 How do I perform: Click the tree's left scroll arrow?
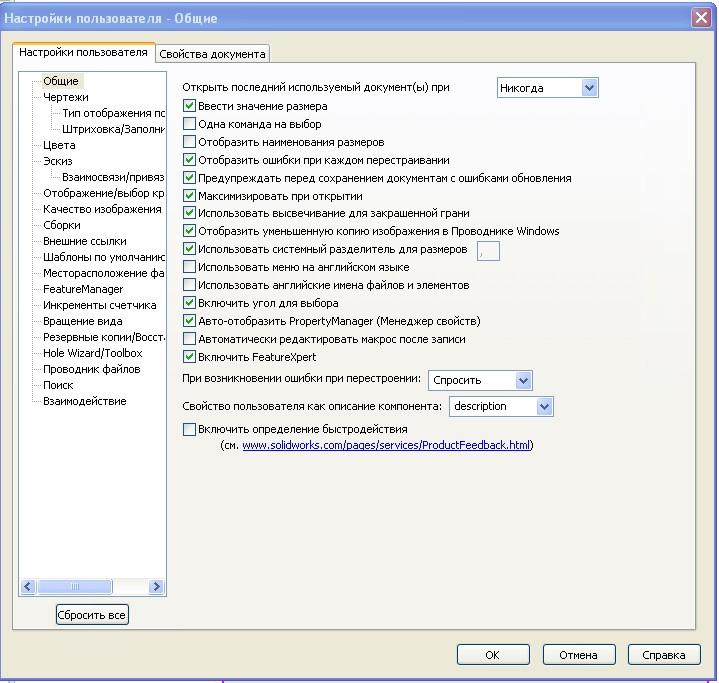(x=28, y=586)
